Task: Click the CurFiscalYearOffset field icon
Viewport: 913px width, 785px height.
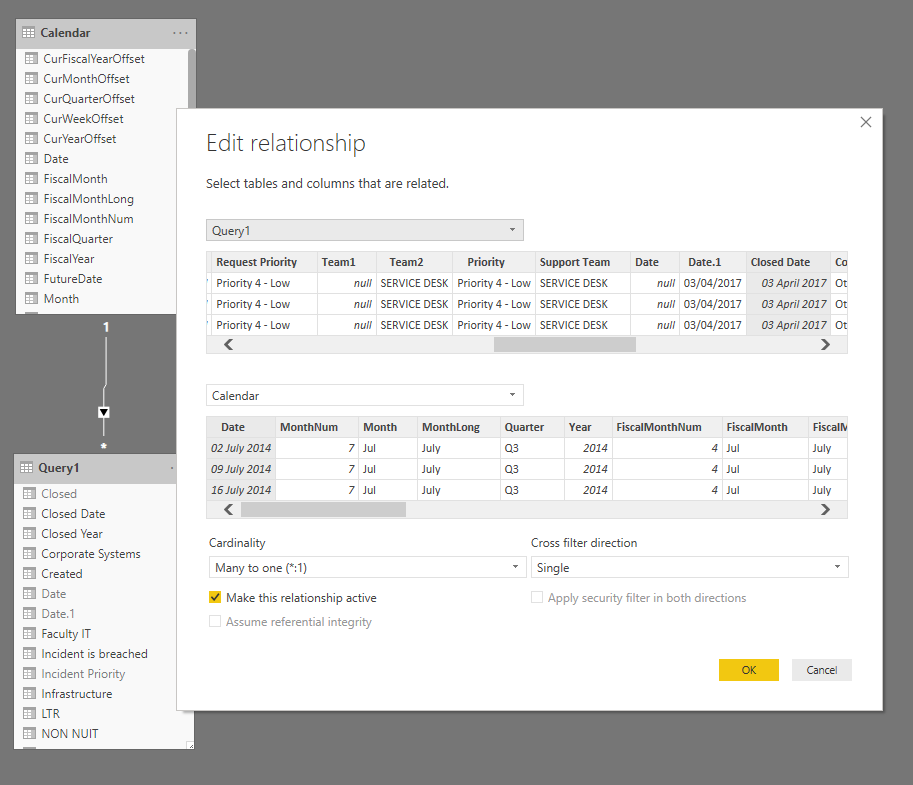Action: [31, 58]
